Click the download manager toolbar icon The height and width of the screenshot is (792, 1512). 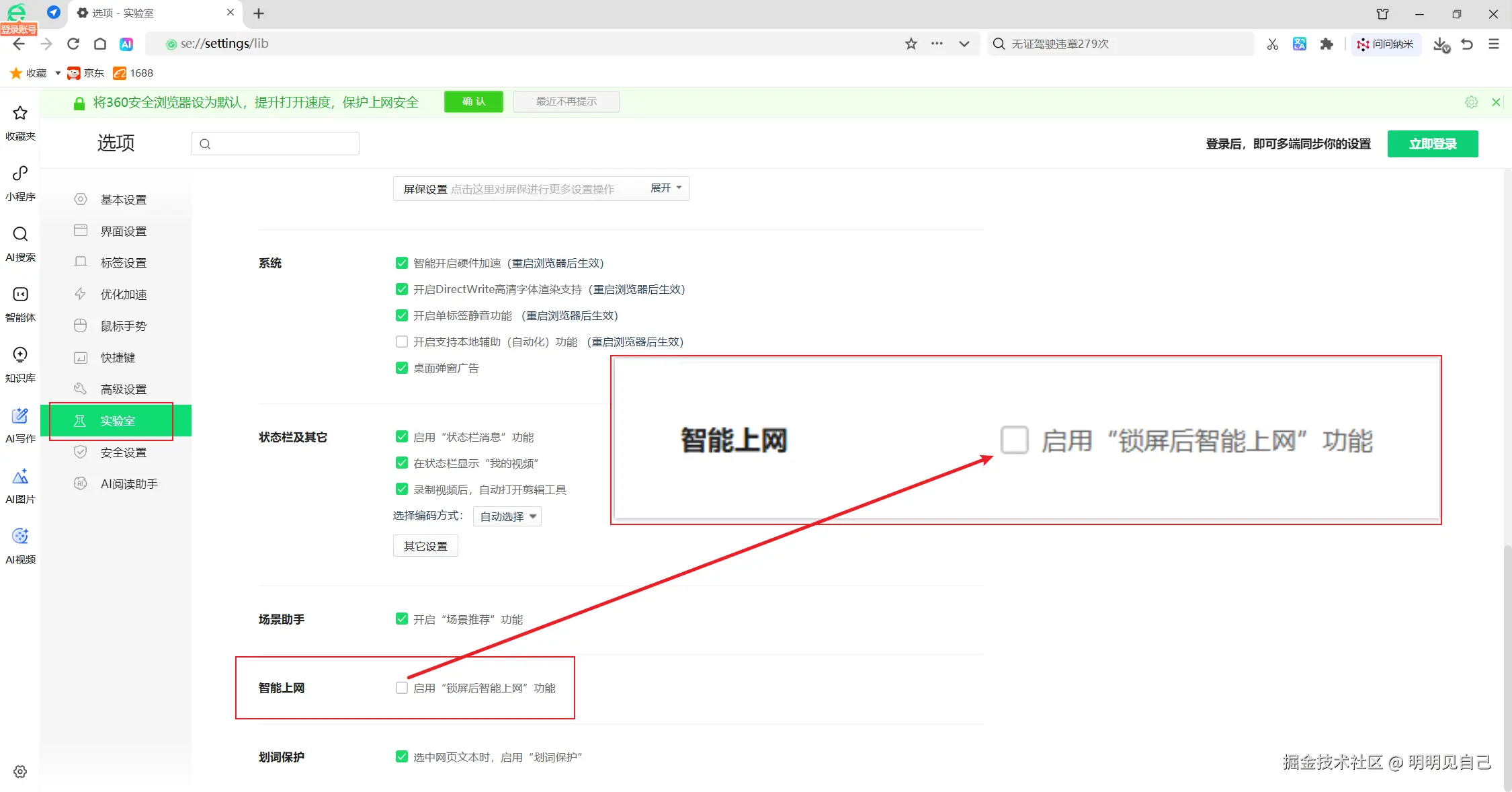[x=1440, y=44]
